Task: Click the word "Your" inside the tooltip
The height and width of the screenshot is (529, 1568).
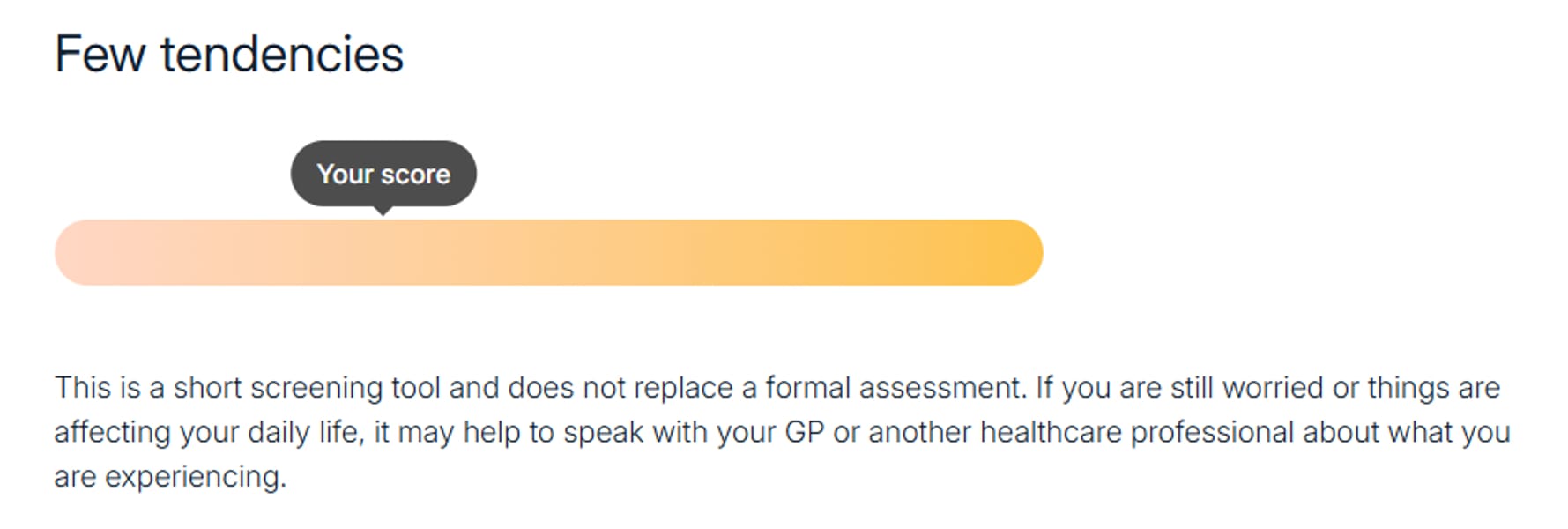Action: click(x=346, y=175)
